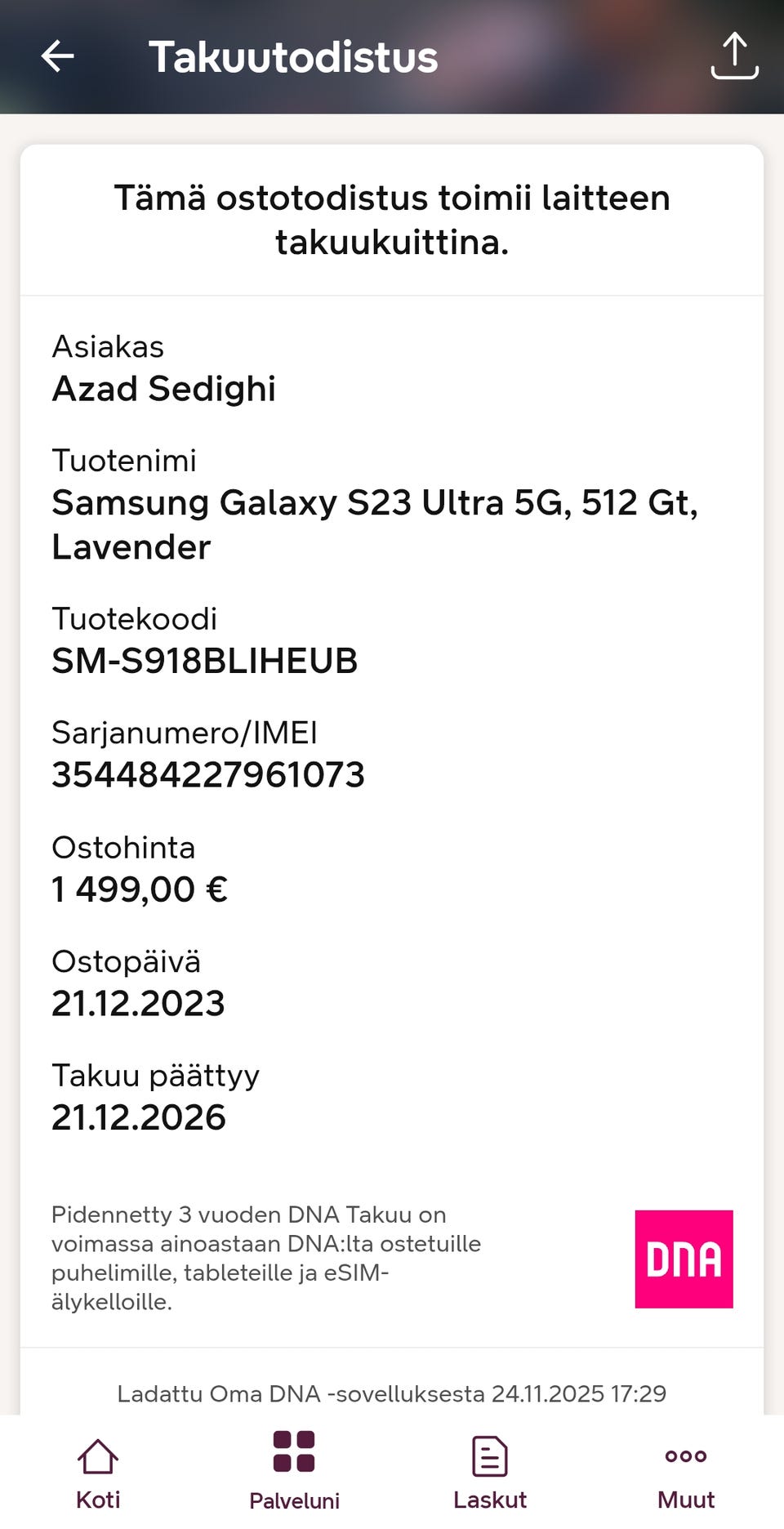Open the Koti tab label
784x1529 pixels.
98,1500
